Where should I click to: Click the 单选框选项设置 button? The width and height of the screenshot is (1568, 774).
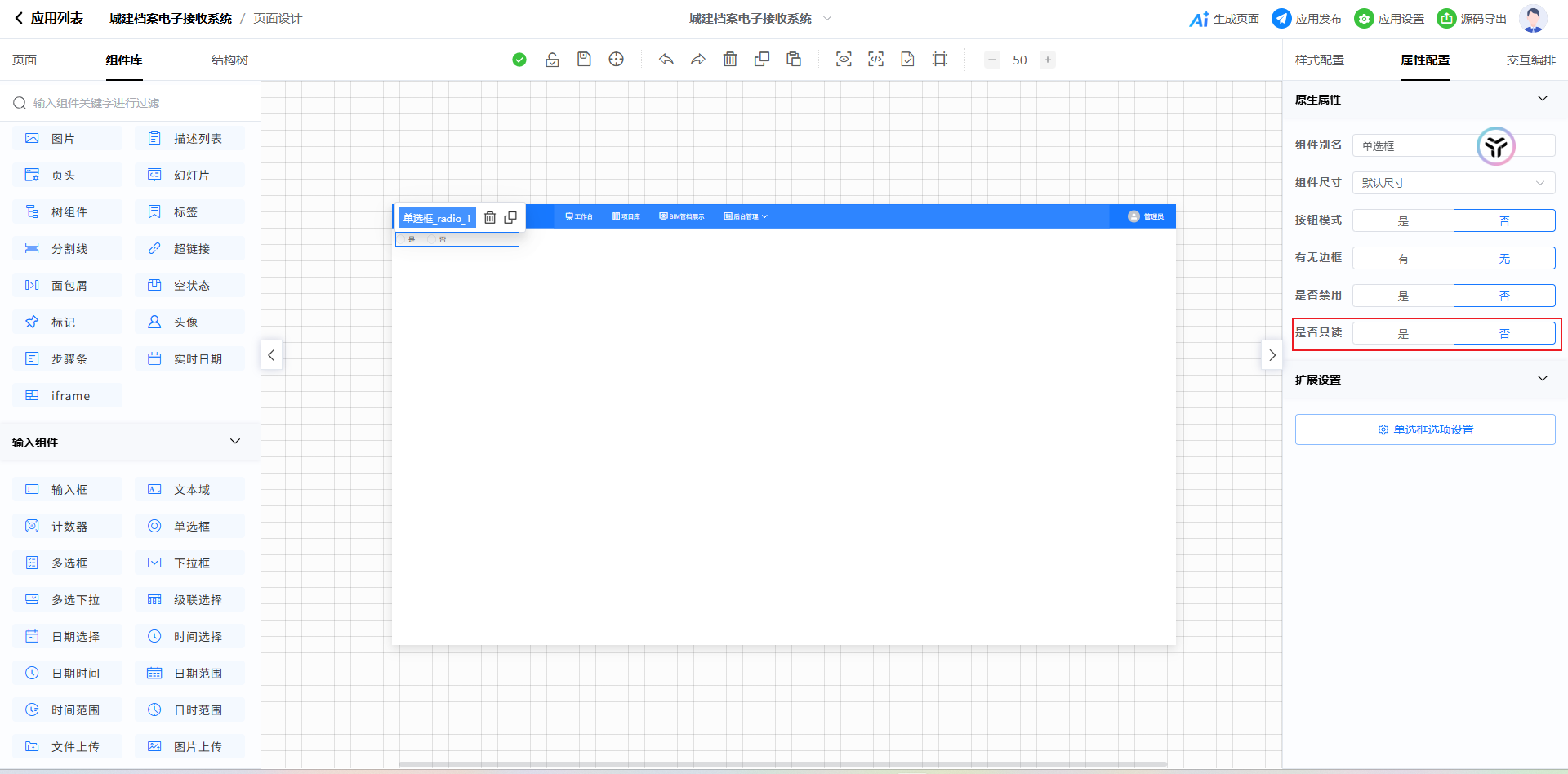(1425, 429)
